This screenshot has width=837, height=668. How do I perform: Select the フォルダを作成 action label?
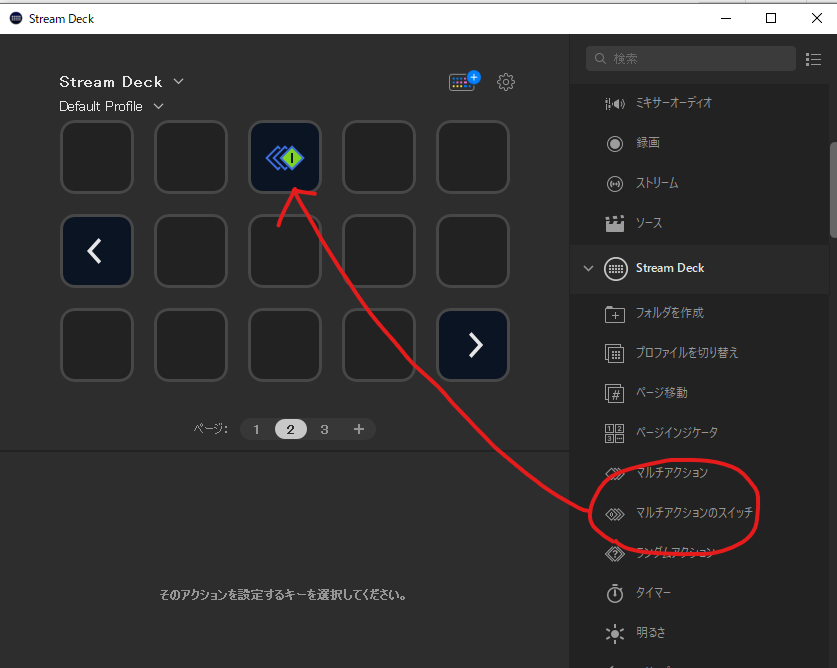click(669, 312)
